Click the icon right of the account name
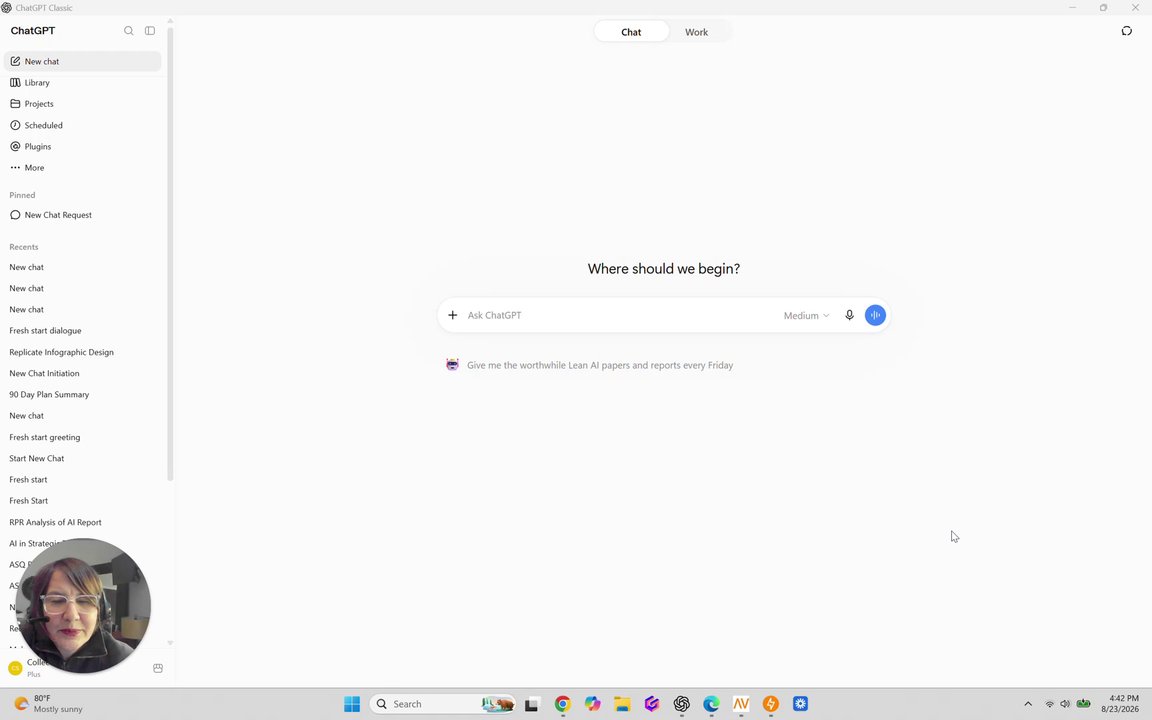Screen dimensions: 1152x720 [x=158, y=669]
